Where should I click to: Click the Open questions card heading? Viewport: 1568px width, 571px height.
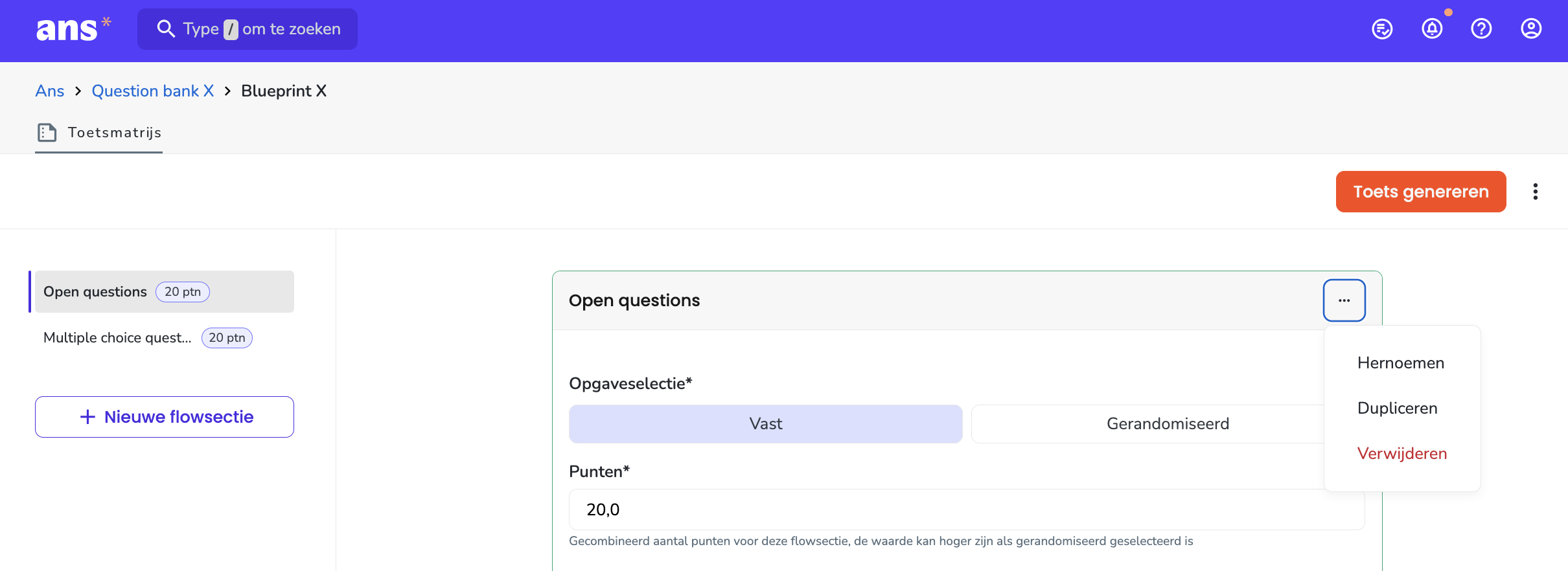click(634, 300)
